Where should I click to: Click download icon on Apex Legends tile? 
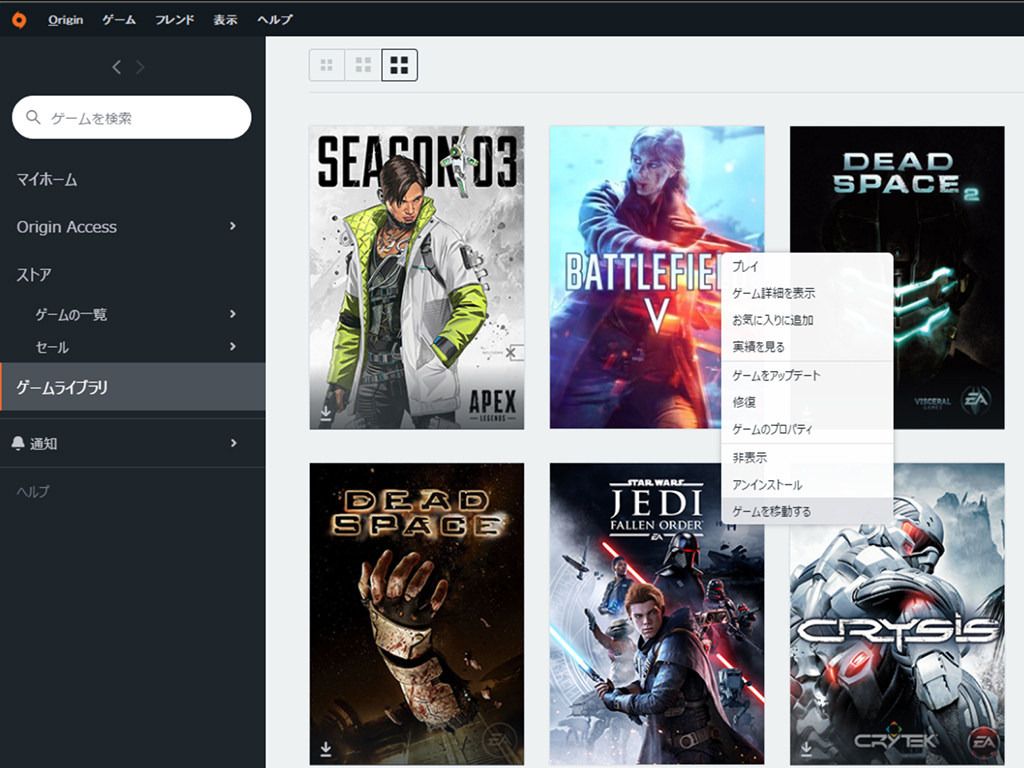(325, 412)
